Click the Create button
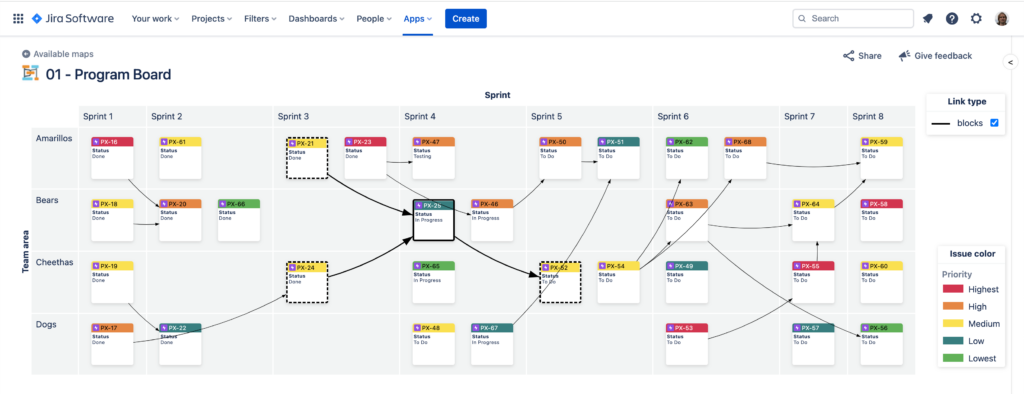 point(466,19)
